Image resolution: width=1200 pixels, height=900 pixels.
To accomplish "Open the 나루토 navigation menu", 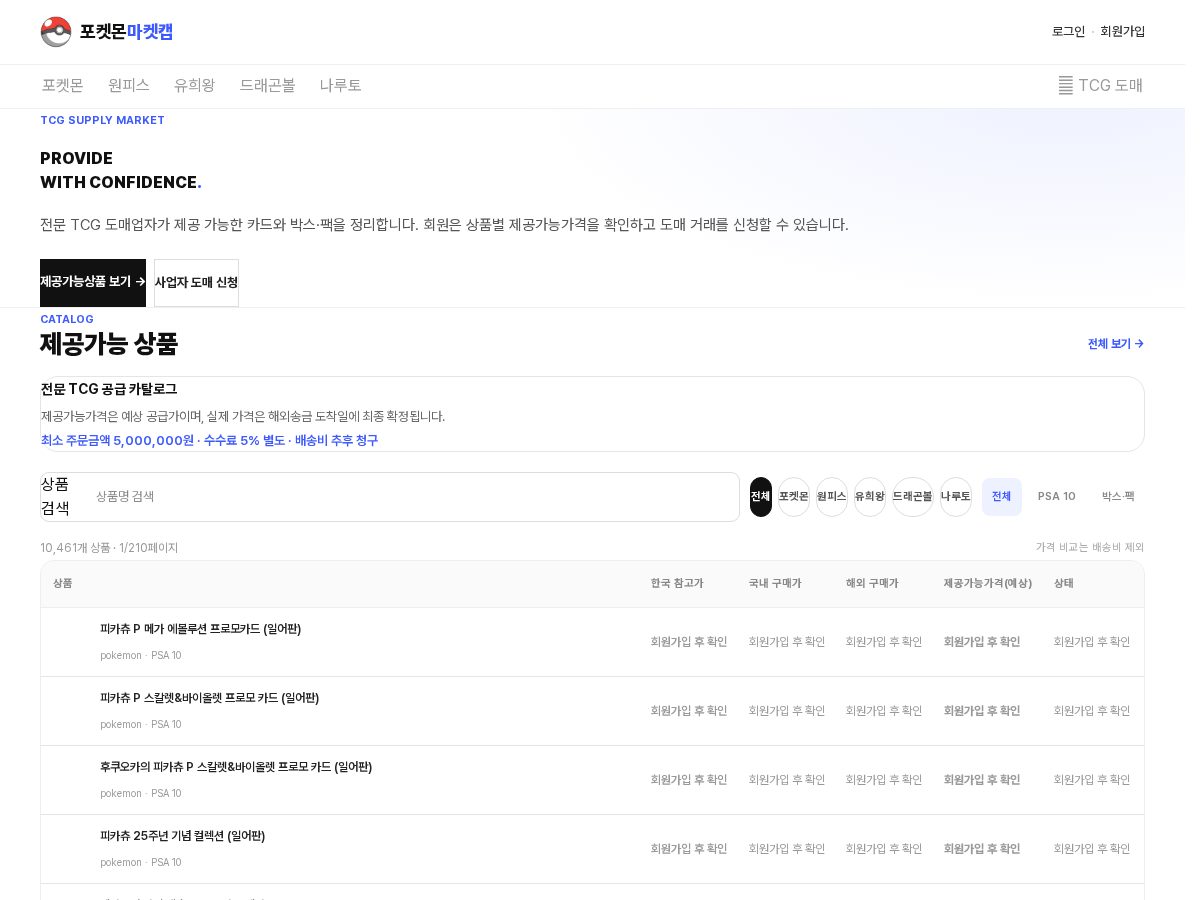I will [x=341, y=86].
